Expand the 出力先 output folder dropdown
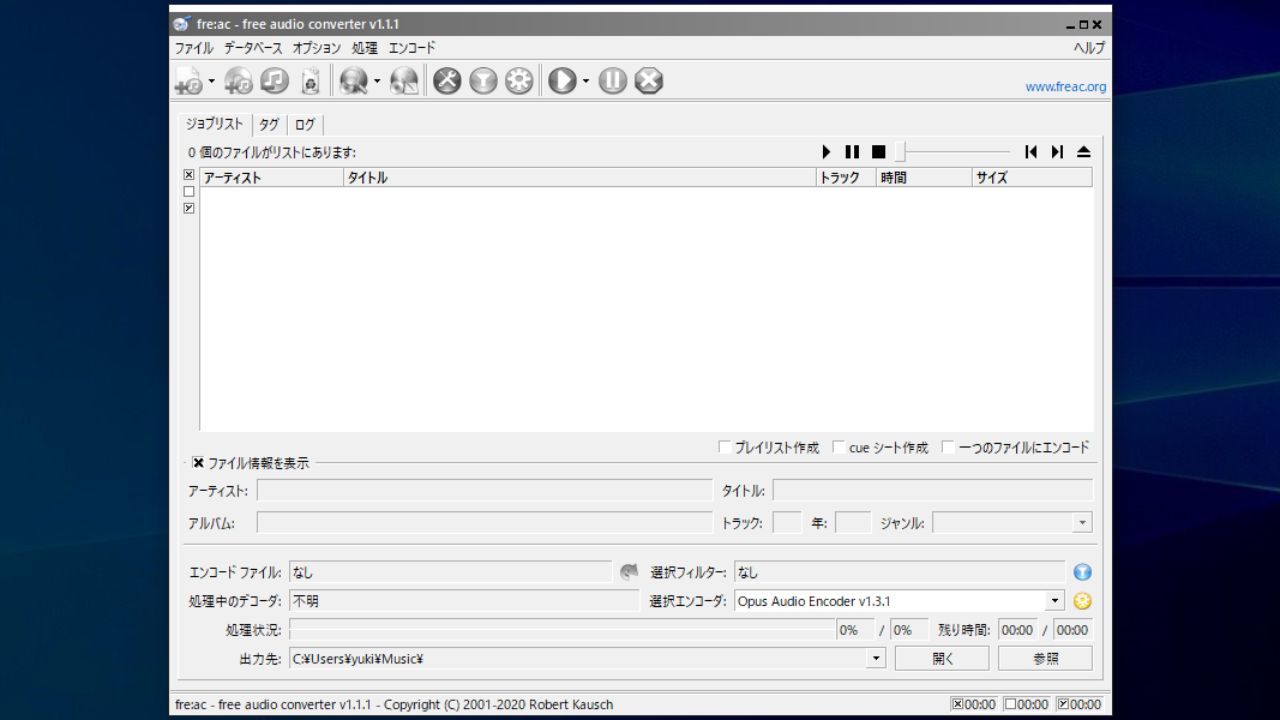The height and width of the screenshot is (720, 1280). [877, 658]
